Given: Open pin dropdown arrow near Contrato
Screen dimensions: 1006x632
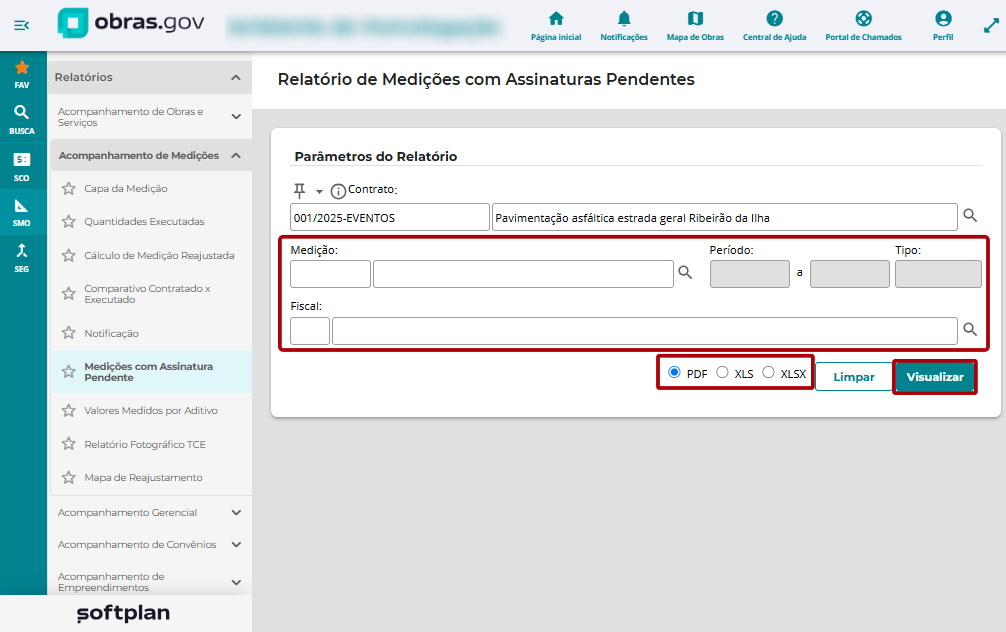Looking at the screenshot, I should 319,192.
